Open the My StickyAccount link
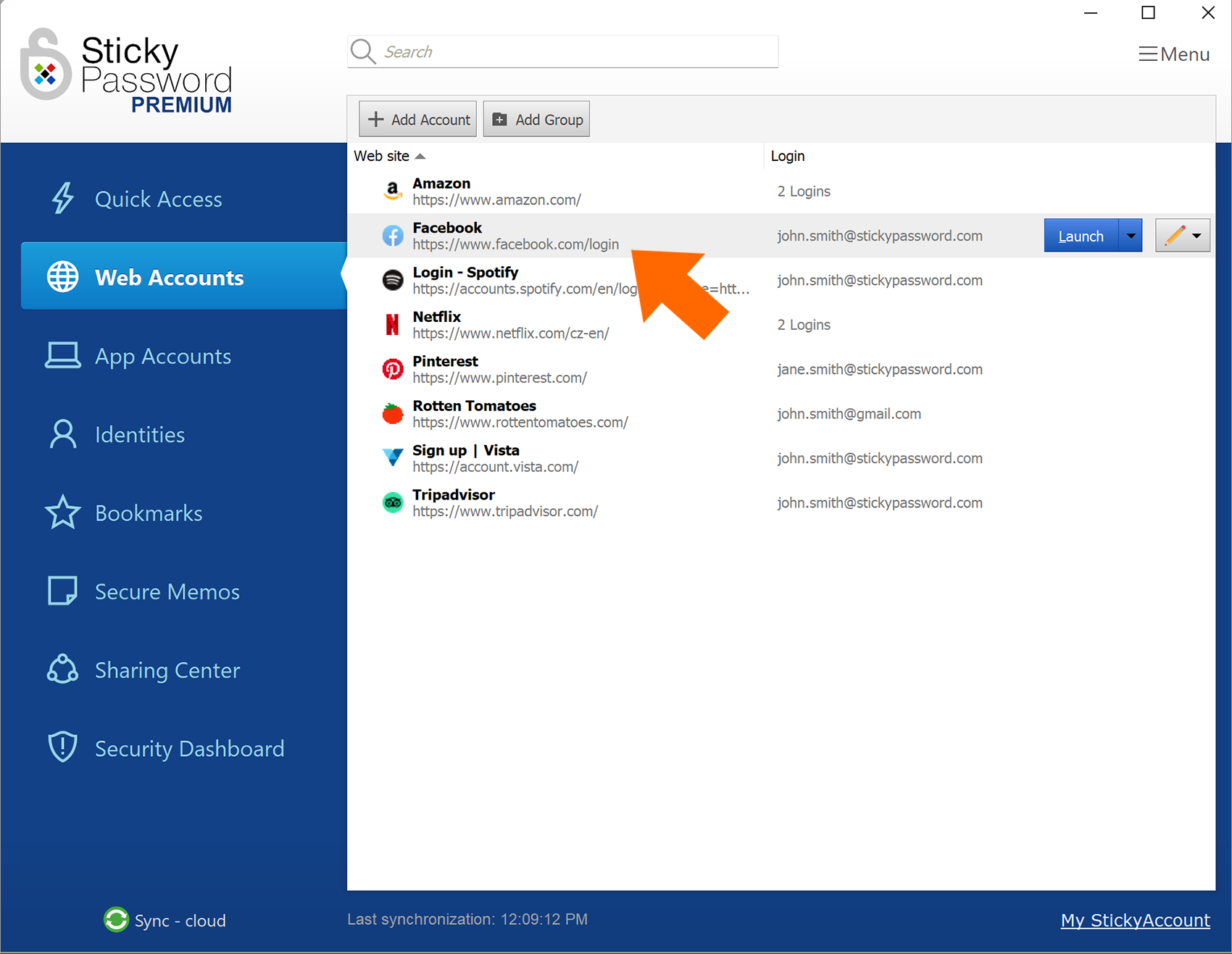 click(1136, 920)
